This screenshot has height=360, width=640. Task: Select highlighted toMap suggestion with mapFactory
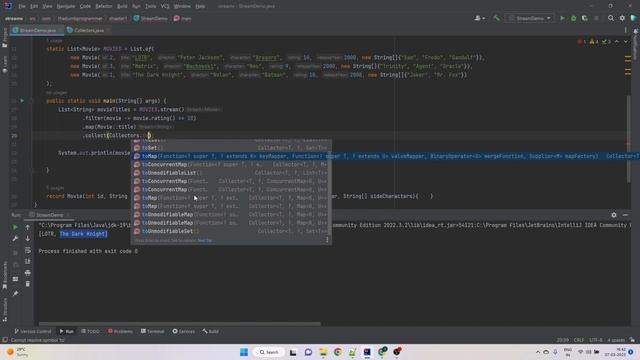[385, 156]
